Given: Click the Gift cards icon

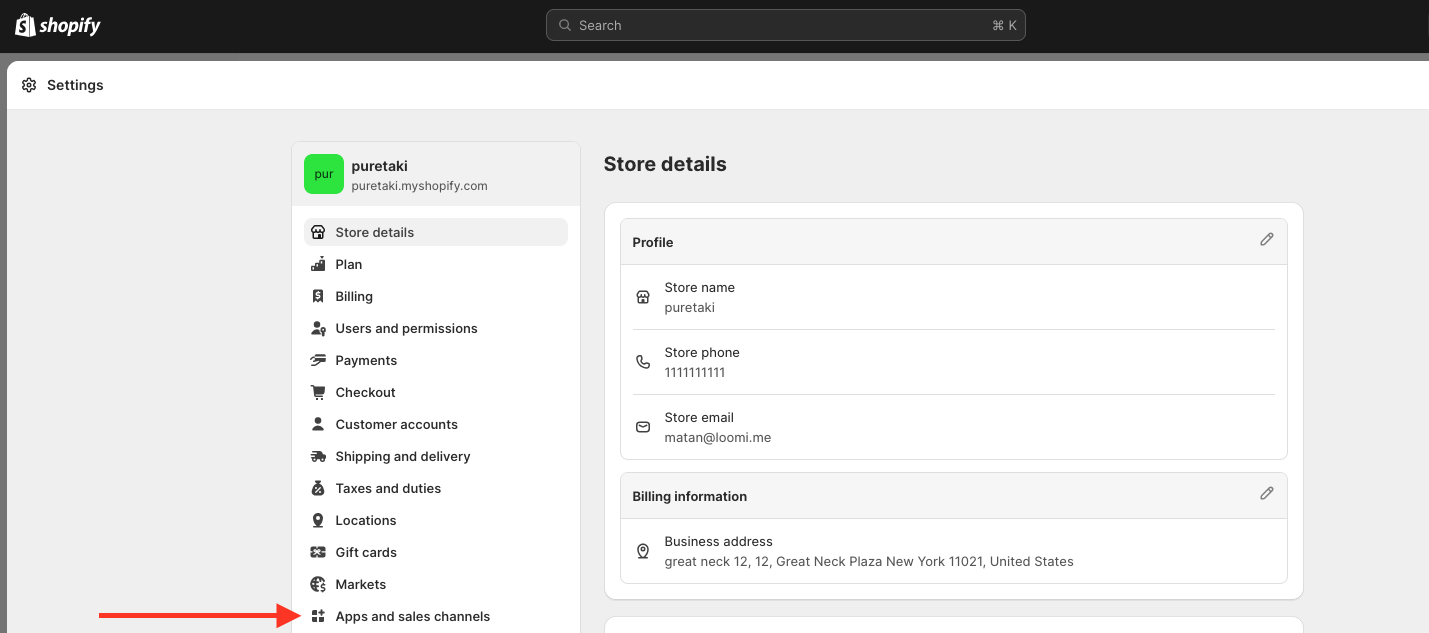Looking at the screenshot, I should tap(318, 552).
